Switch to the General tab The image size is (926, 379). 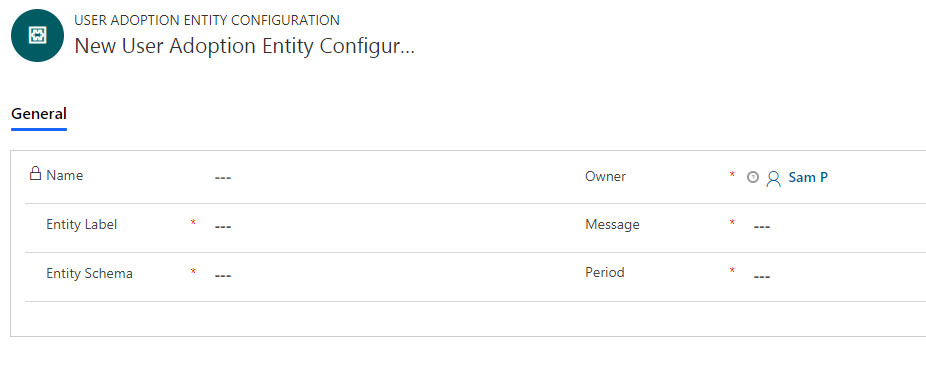39,114
